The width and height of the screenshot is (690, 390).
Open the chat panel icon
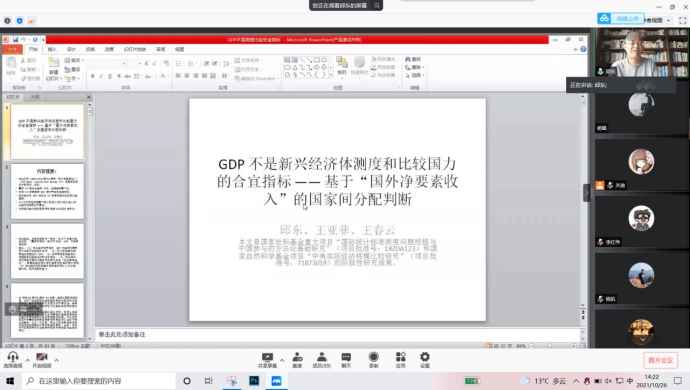click(x=346, y=360)
